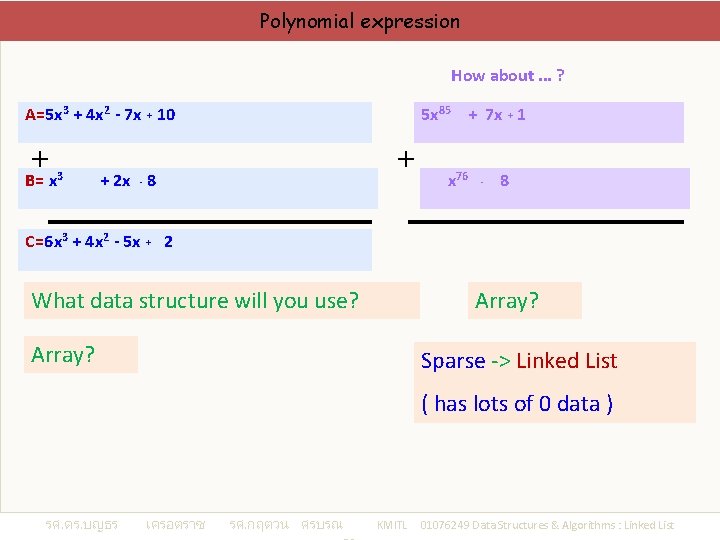Select the 5x^85 + 7x + 1 box

(x=550, y=121)
